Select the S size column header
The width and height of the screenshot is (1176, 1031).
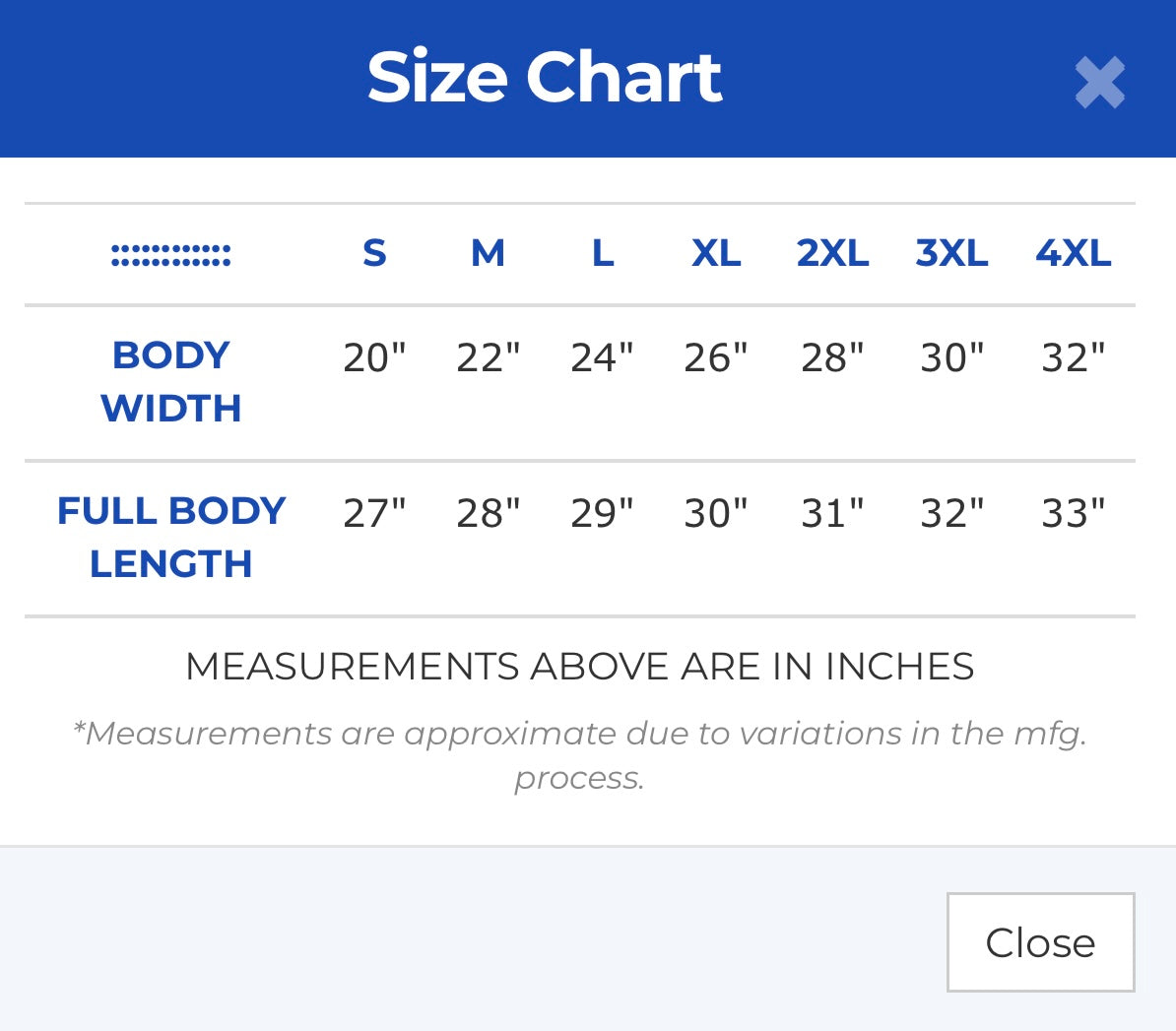(x=374, y=253)
